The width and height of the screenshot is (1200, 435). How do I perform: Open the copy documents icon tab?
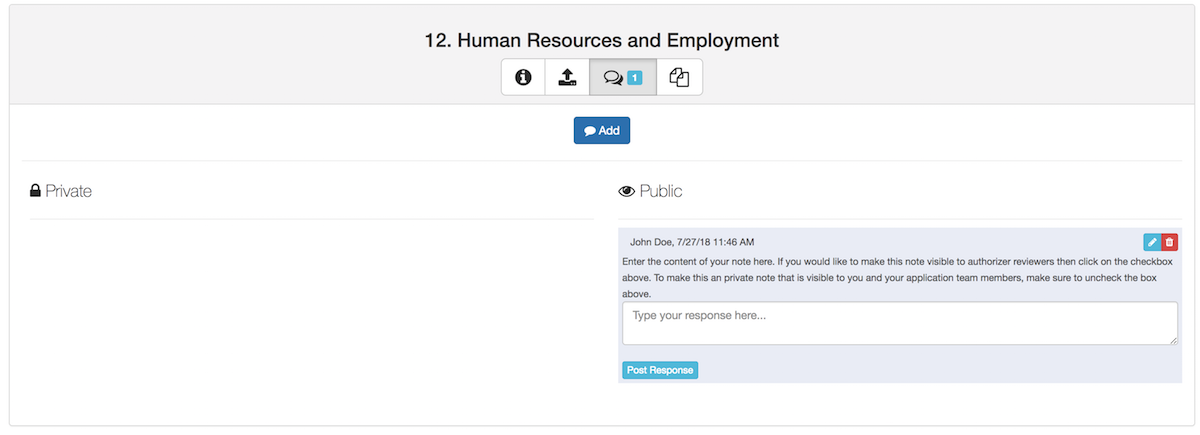click(680, 77)
